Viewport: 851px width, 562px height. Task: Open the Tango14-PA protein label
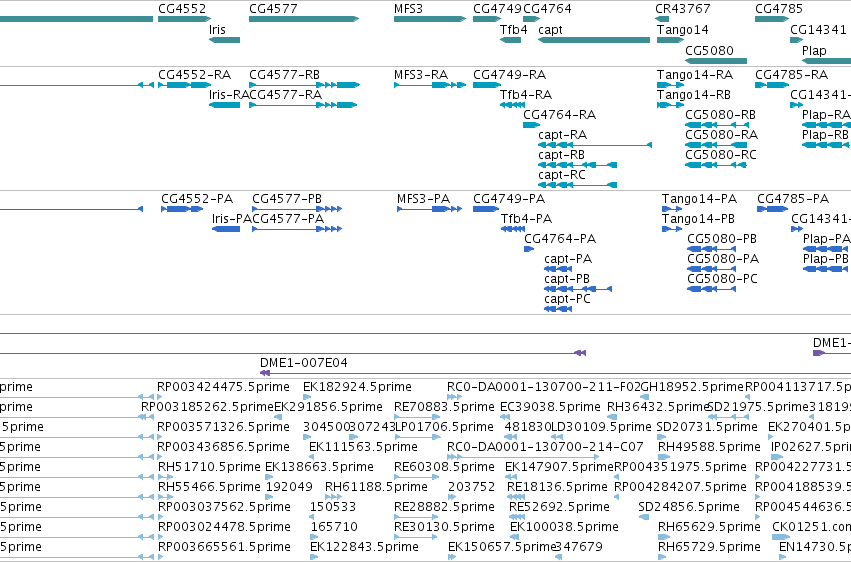click(700, 199)
